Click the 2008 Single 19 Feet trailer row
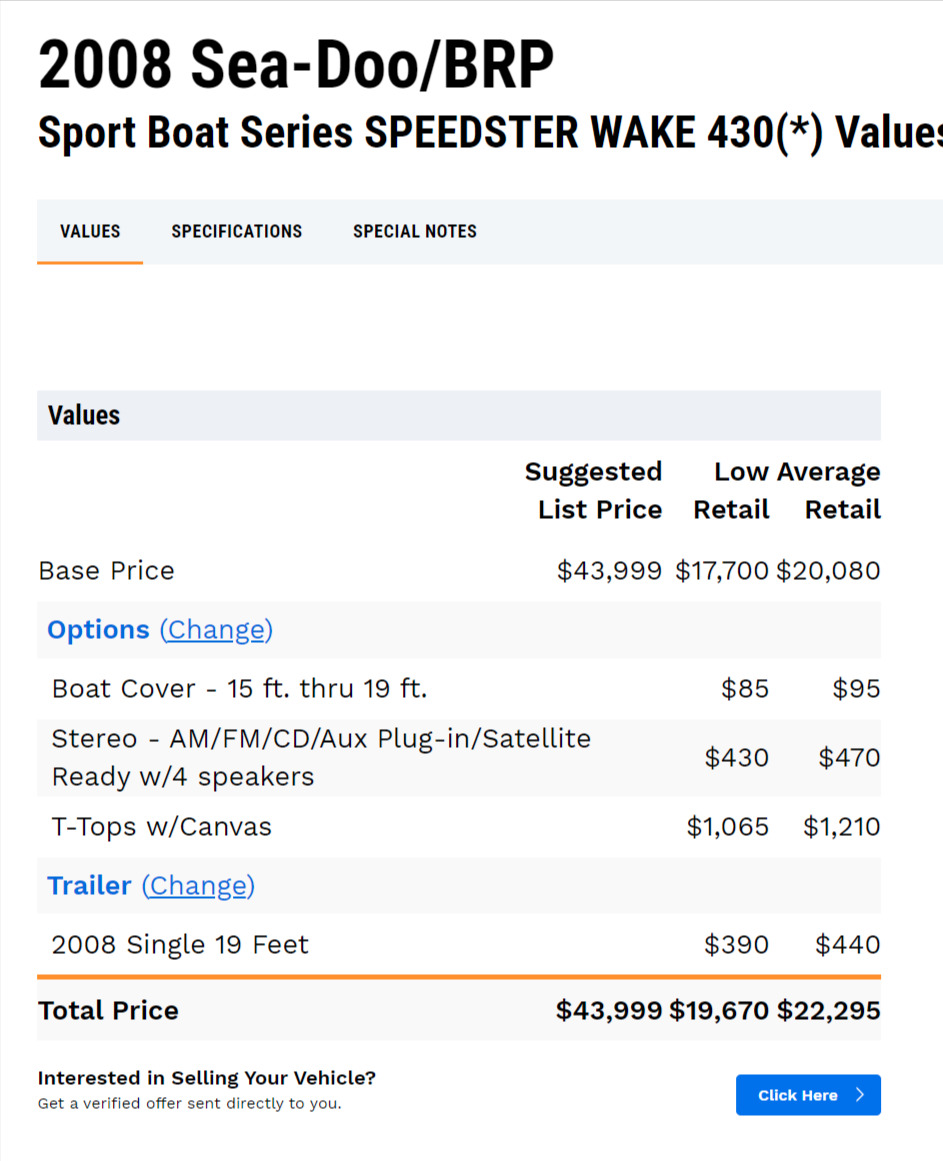This screenshot has height=1161, width=943. point(180,945)
